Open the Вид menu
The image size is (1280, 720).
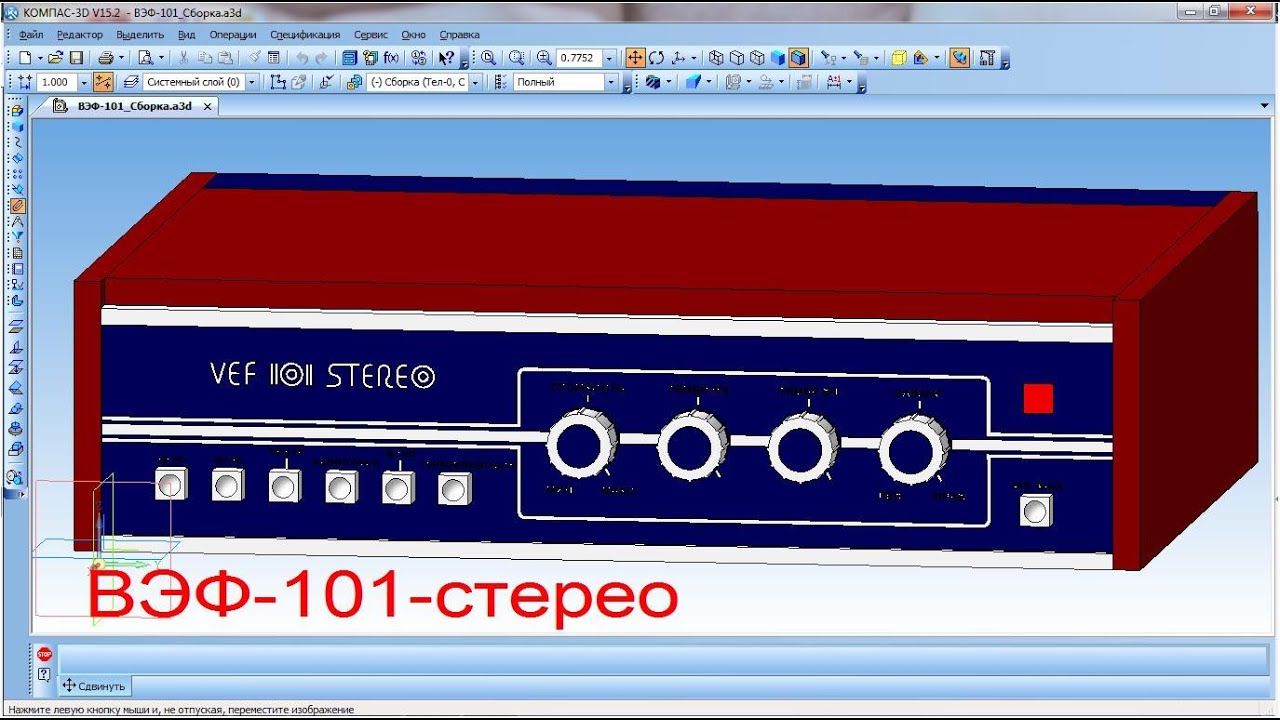pyautogui.click(x=186, y=35)
